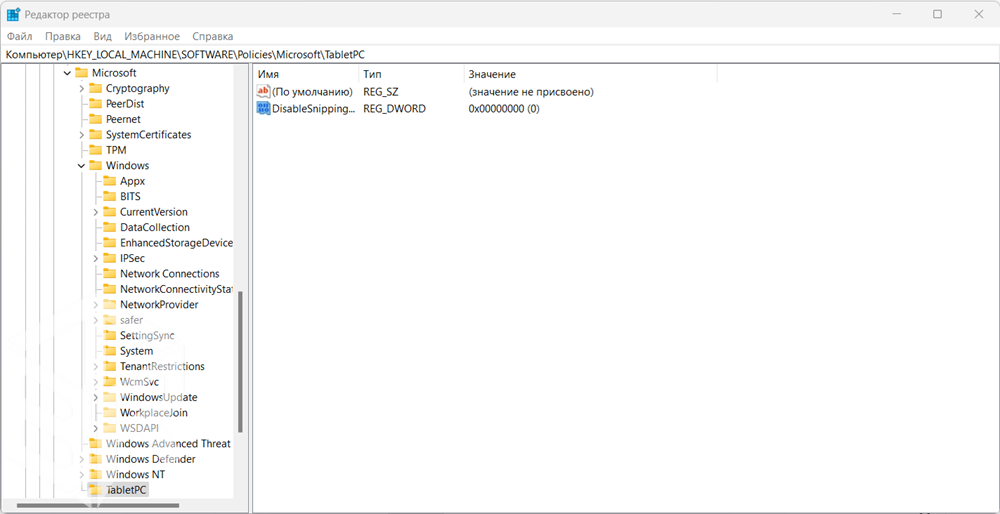
Task: Click the Windows folder icon
Action: [x=95, y=165]
